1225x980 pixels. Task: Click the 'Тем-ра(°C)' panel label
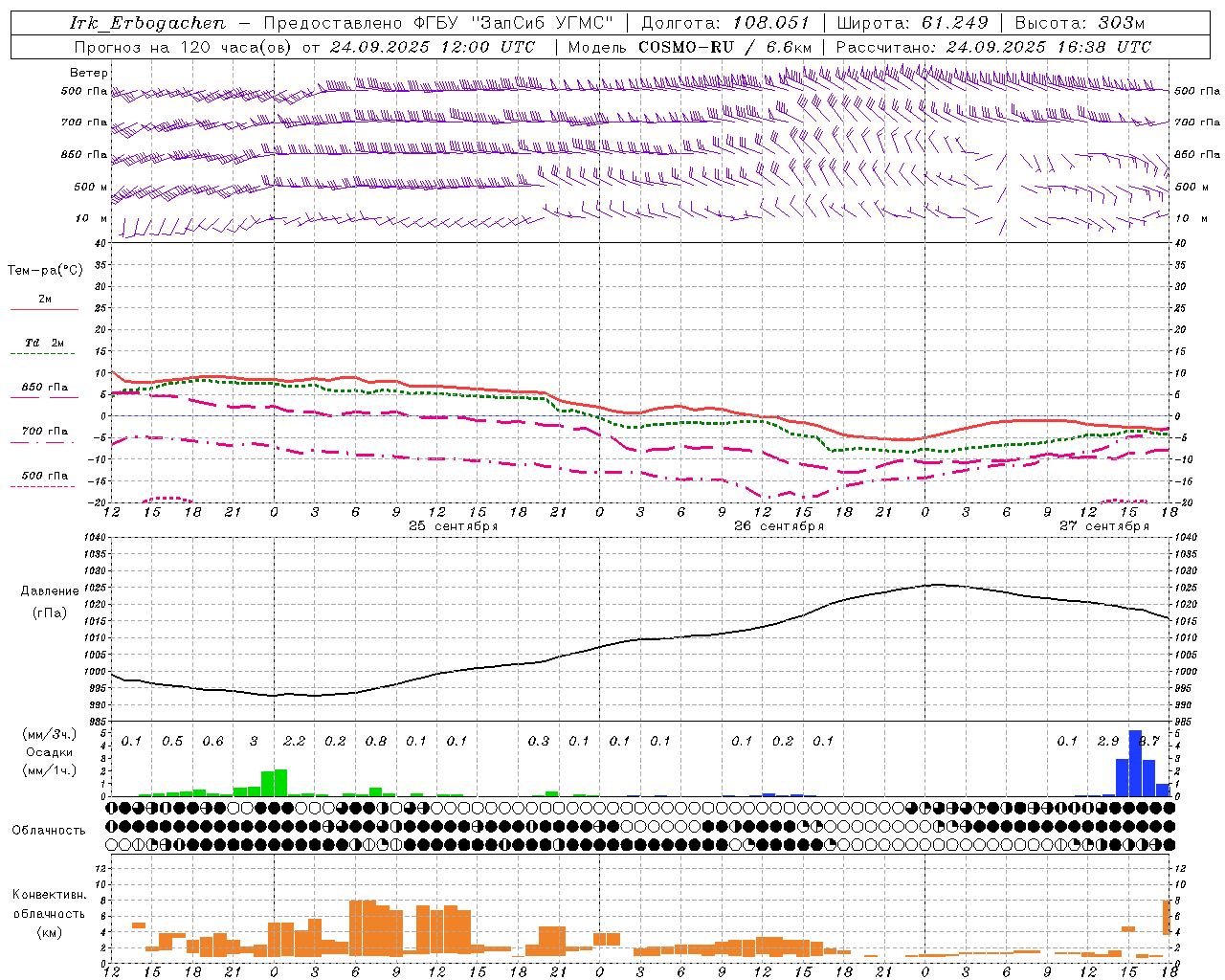[x=45, y=271]
